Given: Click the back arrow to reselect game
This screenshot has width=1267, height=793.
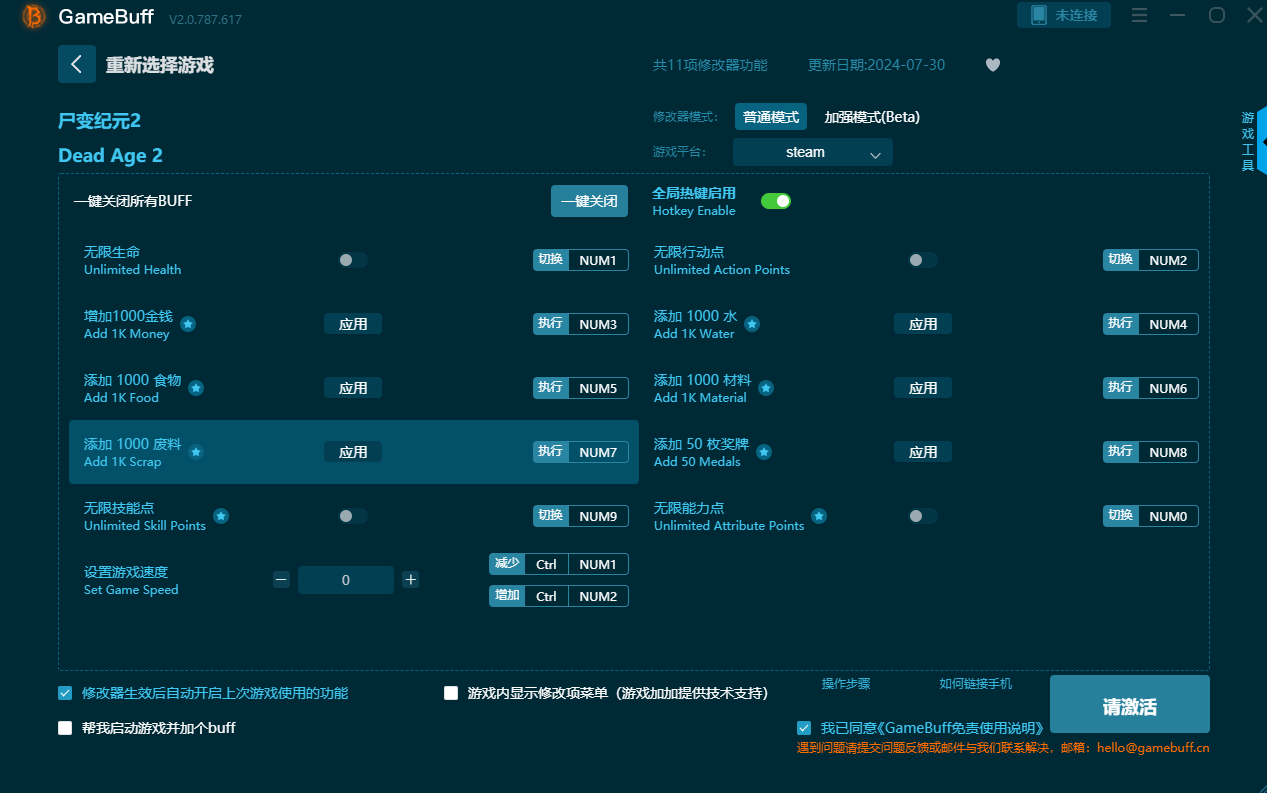Looking at the screenshot, I should coord(77,64).
